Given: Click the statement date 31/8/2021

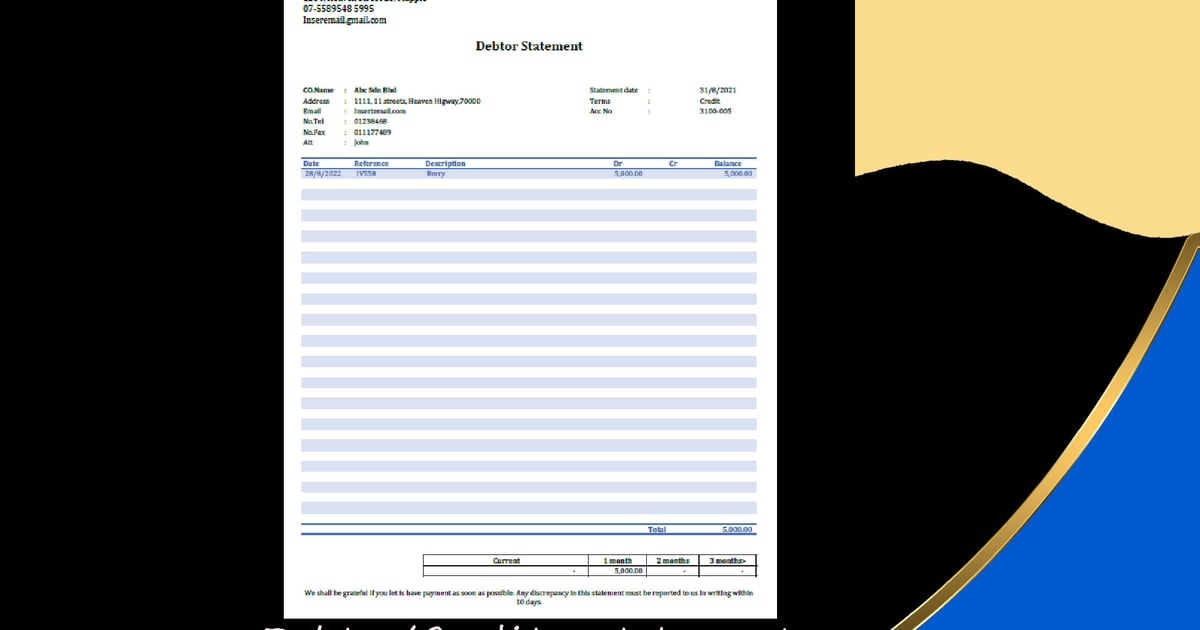Looking at the screenshot, I should [x=717, y=90].
